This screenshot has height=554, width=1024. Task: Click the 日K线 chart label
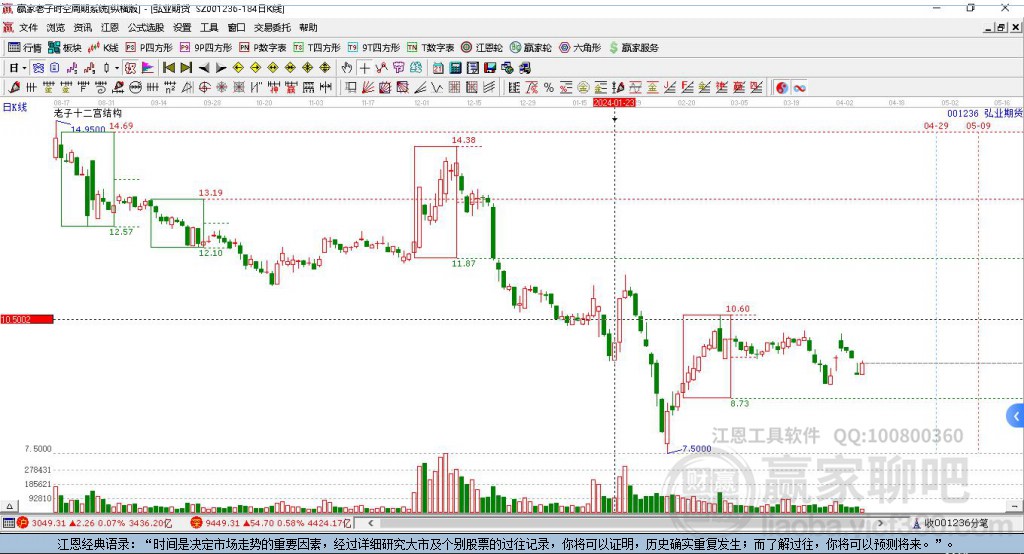pyautogui.click(x=15, y=107)
